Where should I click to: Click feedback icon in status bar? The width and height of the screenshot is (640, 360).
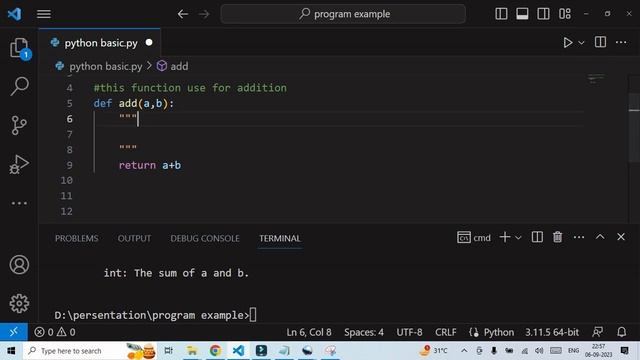point(598,332)
